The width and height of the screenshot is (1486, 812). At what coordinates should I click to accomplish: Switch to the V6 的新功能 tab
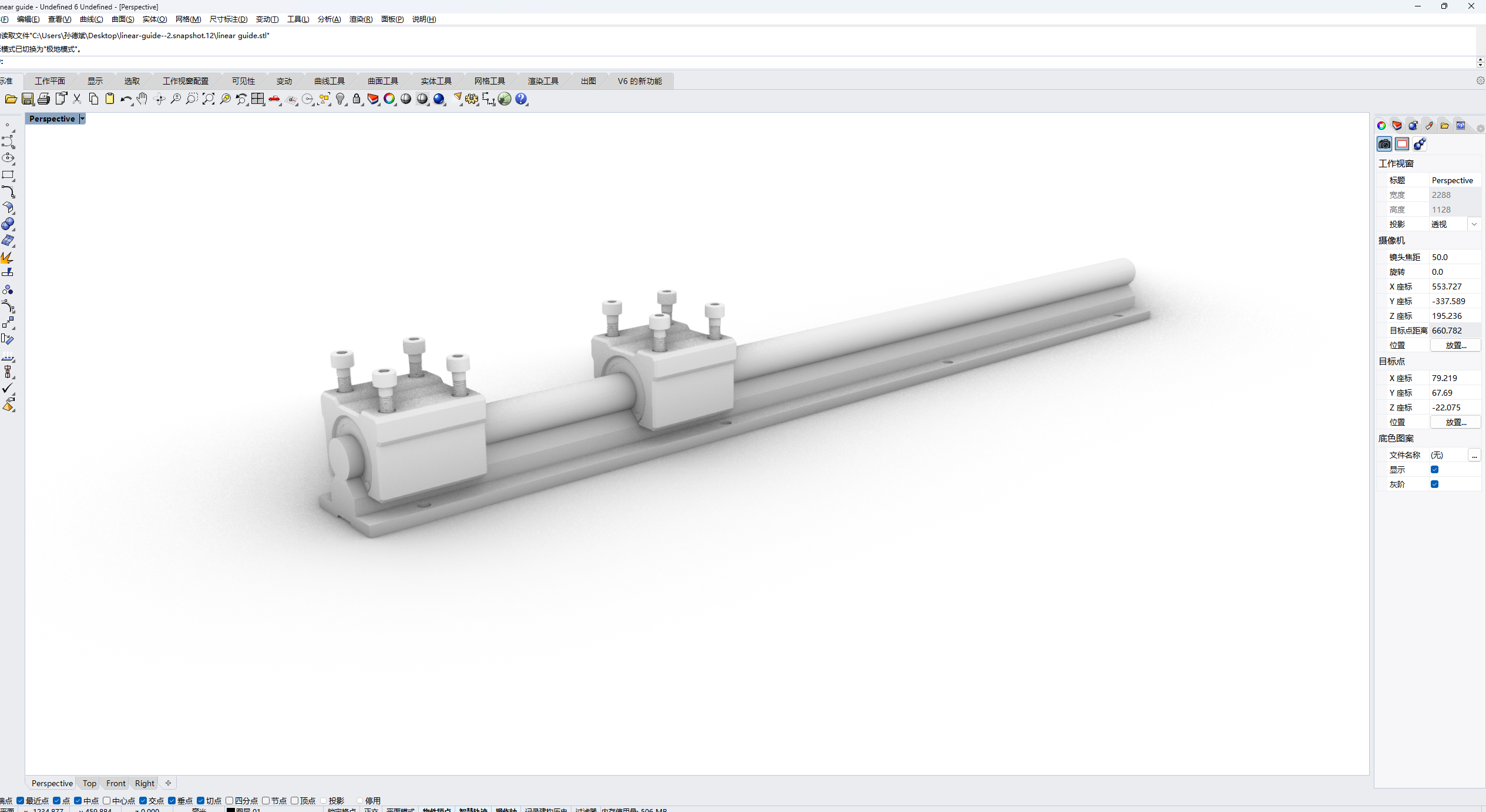pos(640,81)
